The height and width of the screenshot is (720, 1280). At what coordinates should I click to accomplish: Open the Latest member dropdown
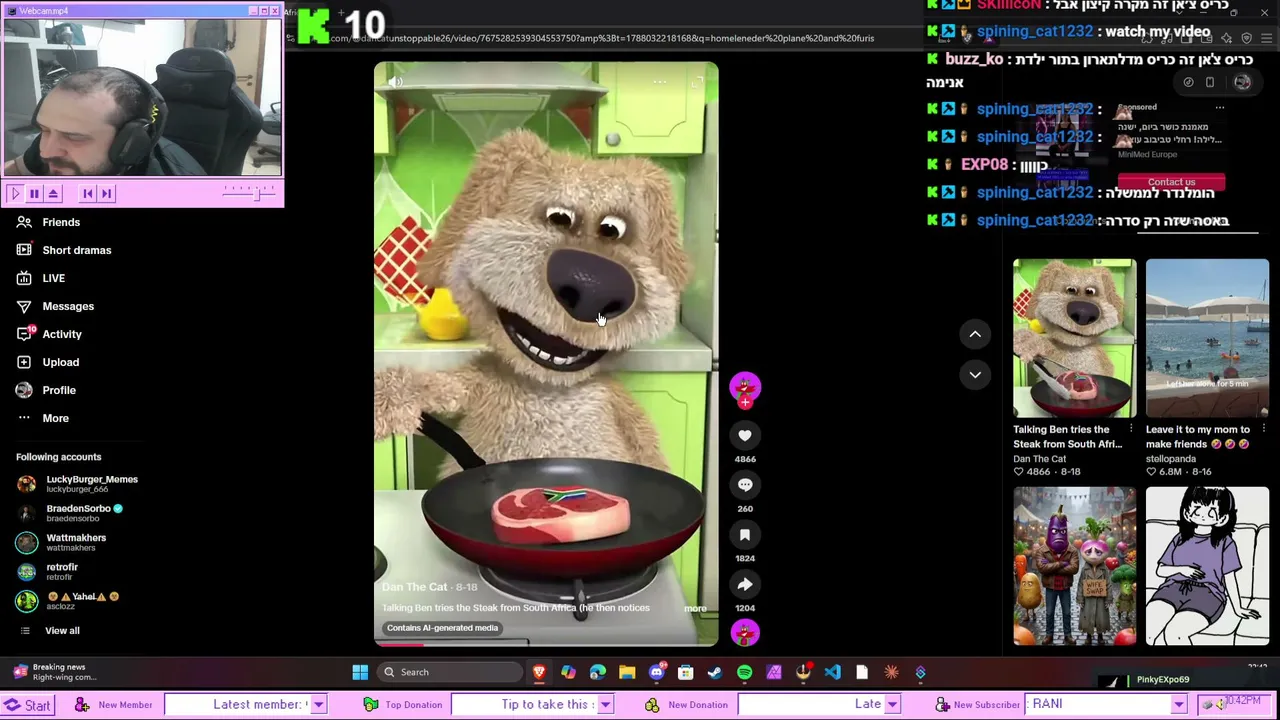click(318, 705)
